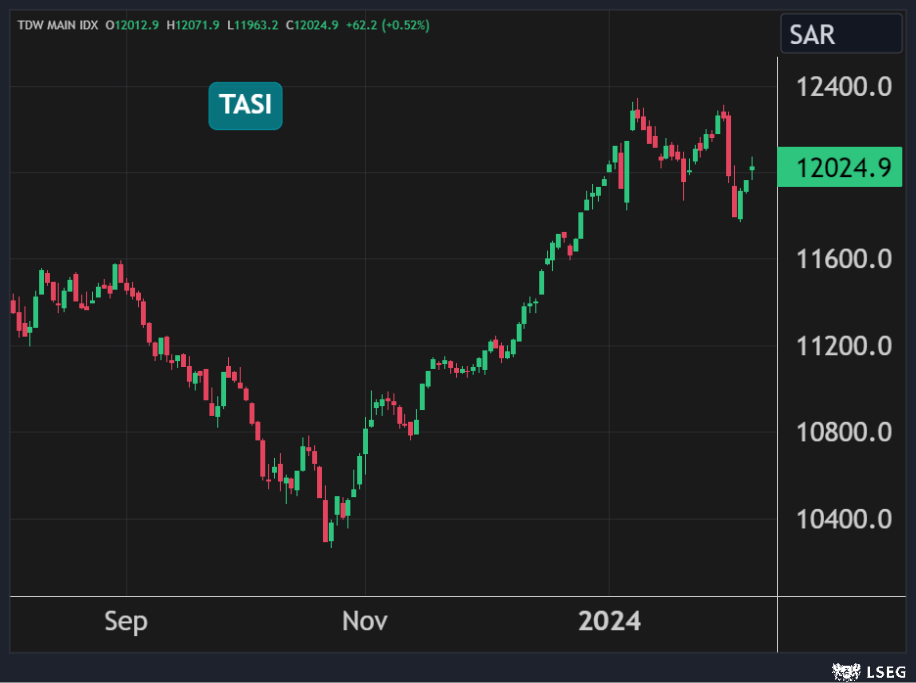Open the SAR currency selector

(841, 35)
